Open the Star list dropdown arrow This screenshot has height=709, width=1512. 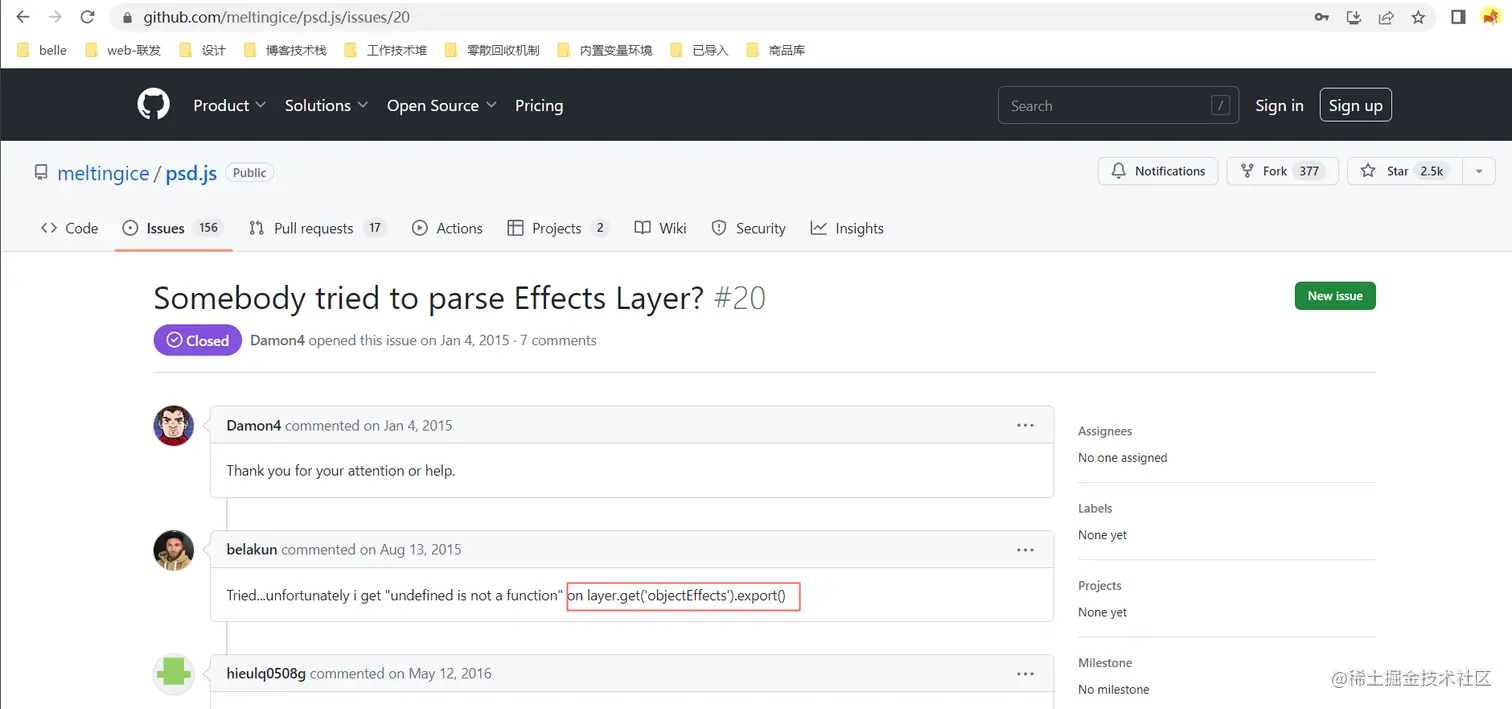coord(1478,171)
